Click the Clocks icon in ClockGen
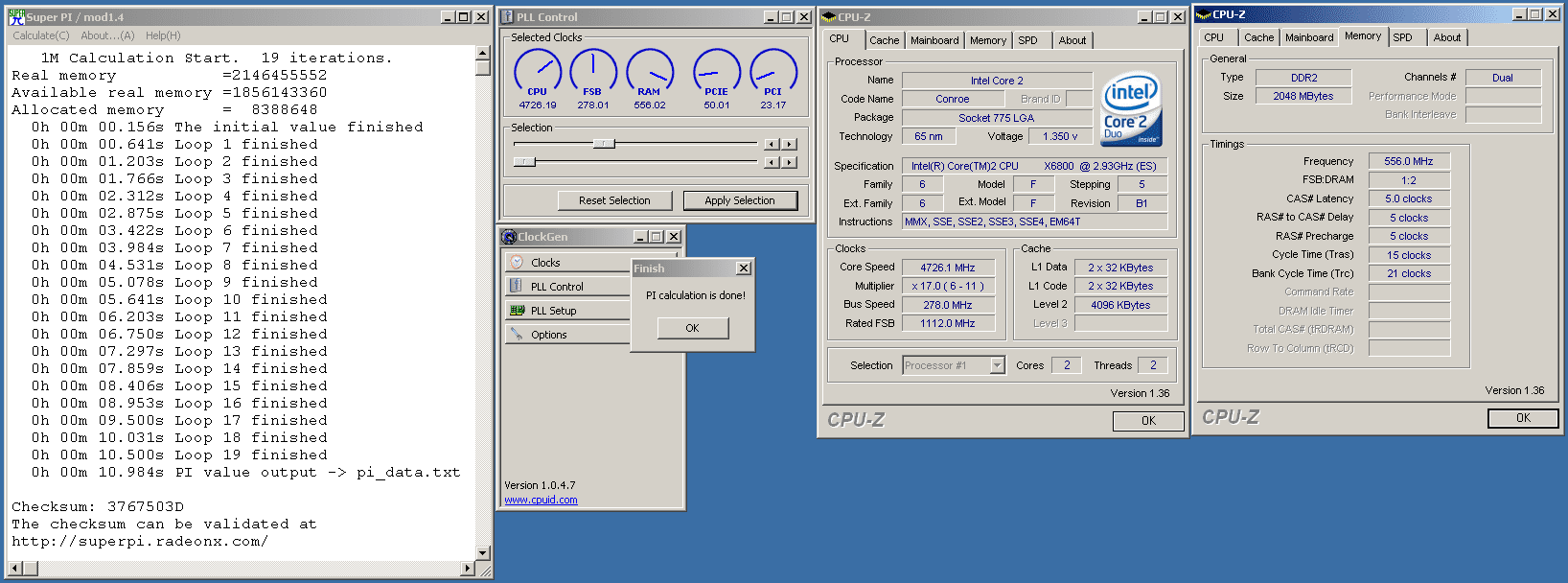The height and width of the screenshot is (583, 1568). coord(517,262)
